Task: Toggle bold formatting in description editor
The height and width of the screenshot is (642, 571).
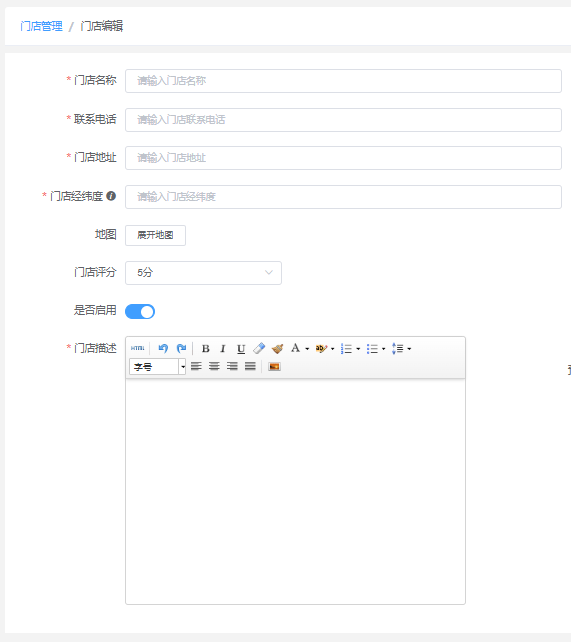Action: 205,348
